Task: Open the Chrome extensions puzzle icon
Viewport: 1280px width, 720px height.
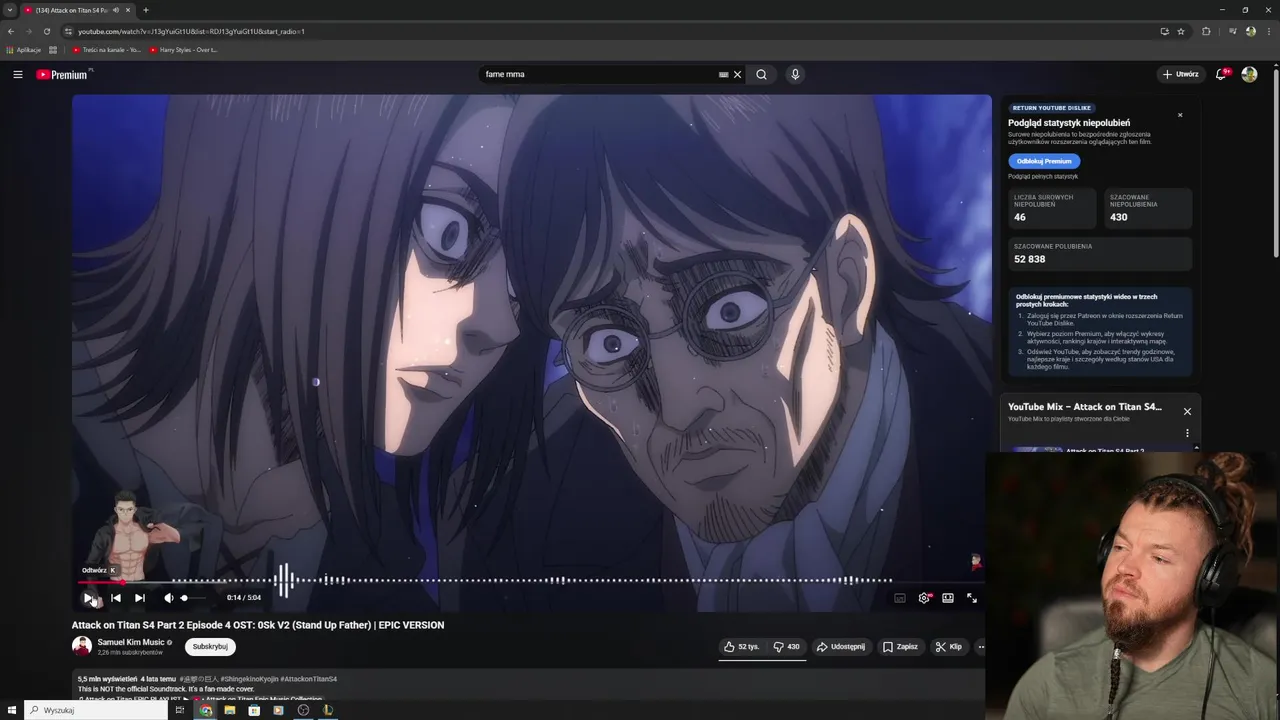Action: pyautogui.click(x=1206, y=31)
